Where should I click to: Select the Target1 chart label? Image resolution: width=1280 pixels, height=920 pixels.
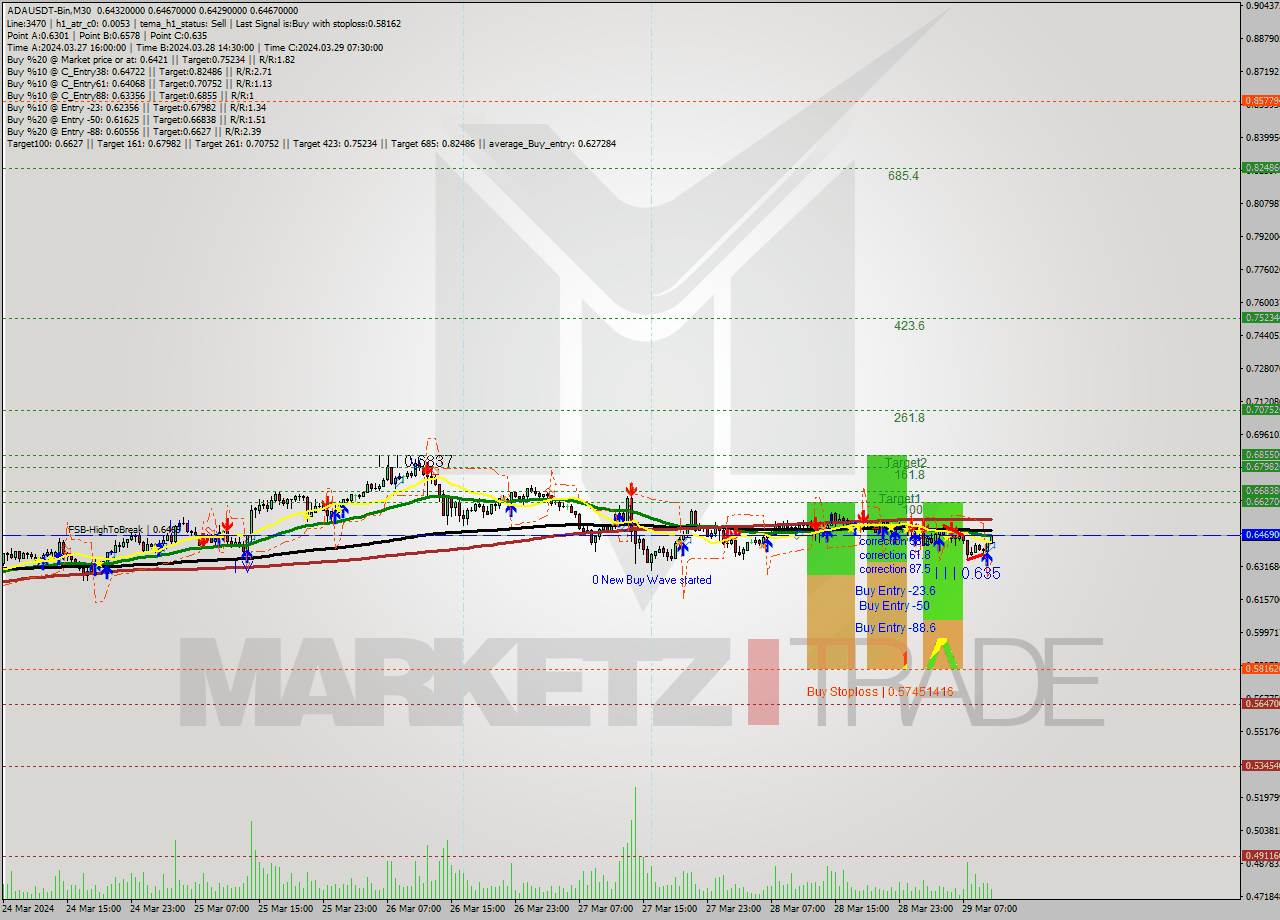pos(900,498)
